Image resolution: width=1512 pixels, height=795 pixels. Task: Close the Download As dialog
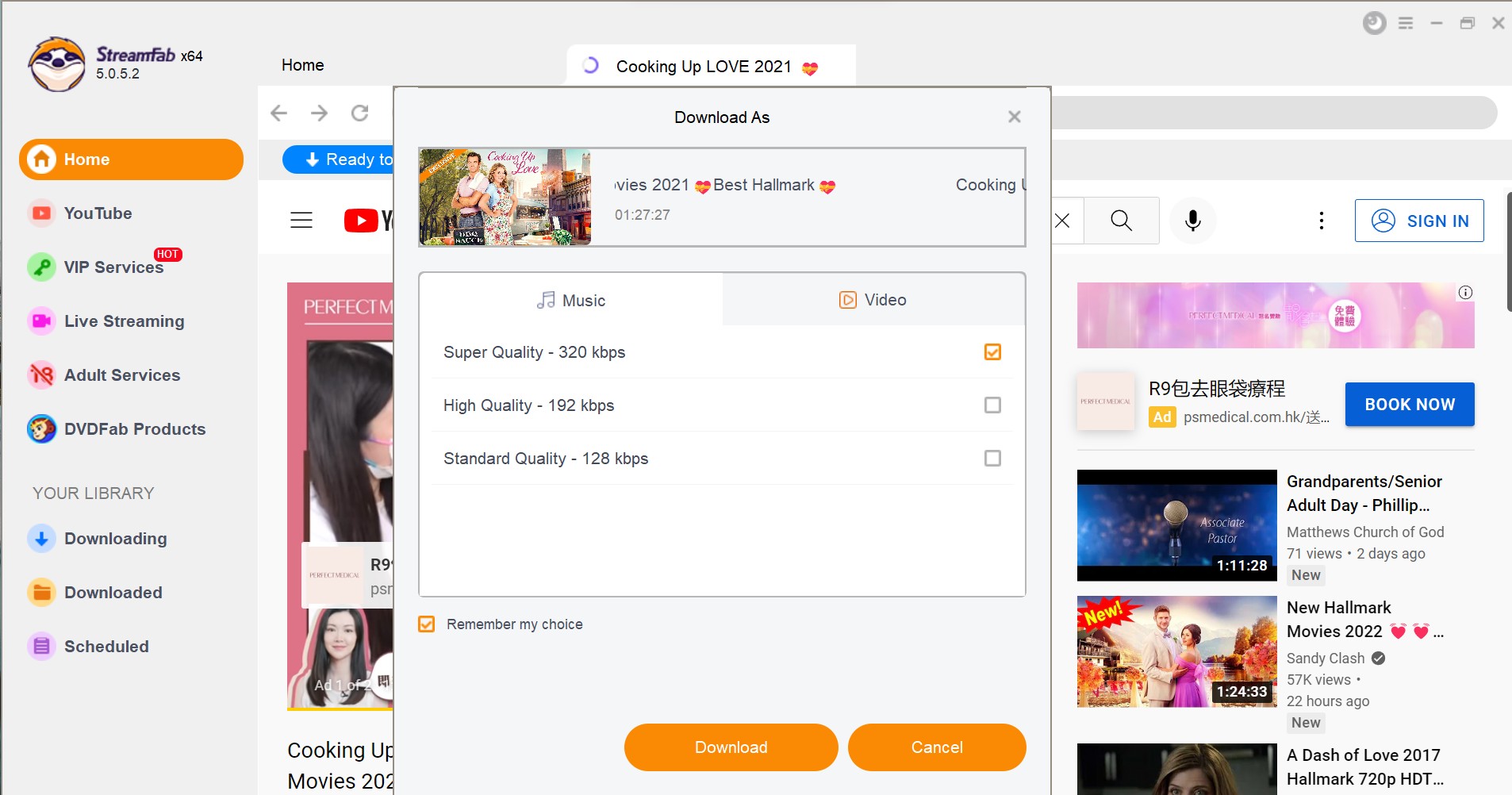tap(1014, 117)
